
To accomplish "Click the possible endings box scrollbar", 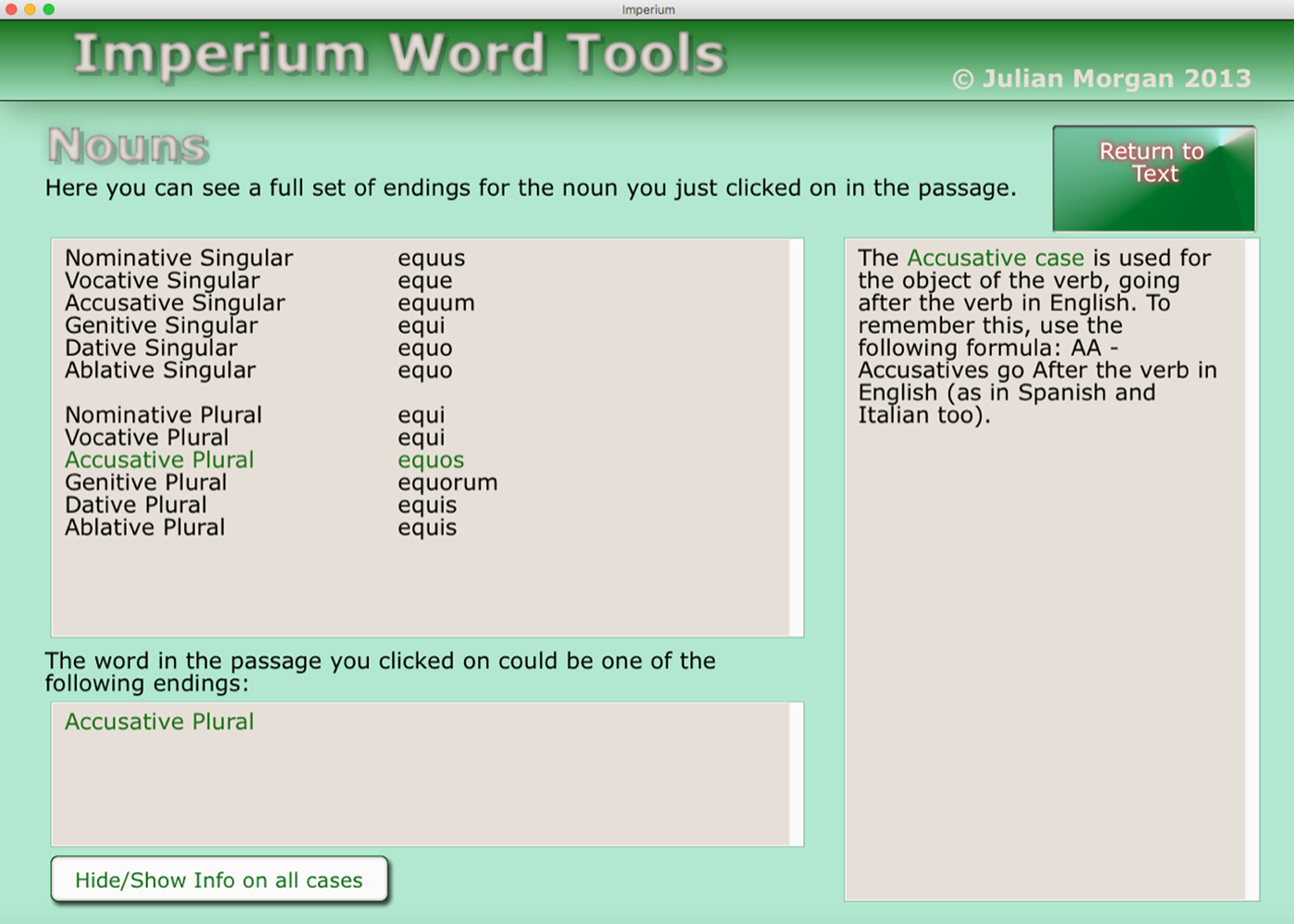I will click(x=796, y=773).
